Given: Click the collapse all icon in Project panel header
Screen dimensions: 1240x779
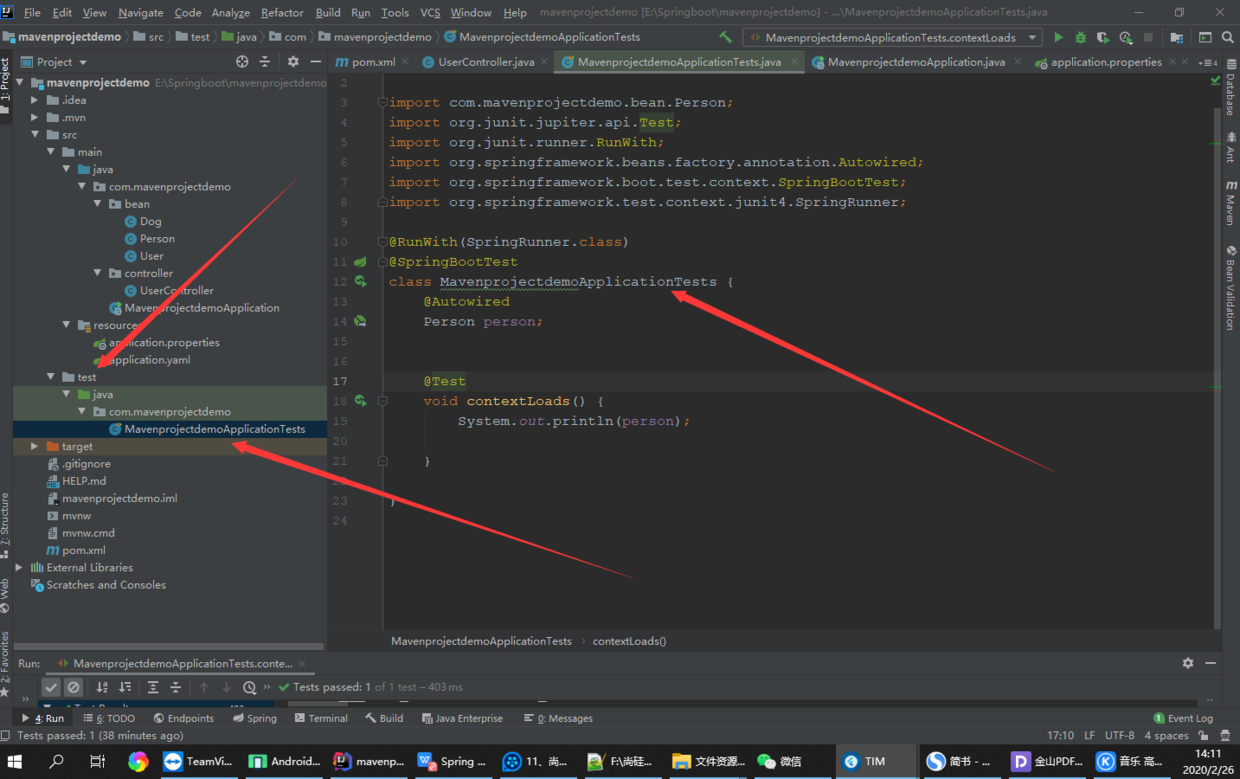Looking at the screenshot, I should coord(265,62).
